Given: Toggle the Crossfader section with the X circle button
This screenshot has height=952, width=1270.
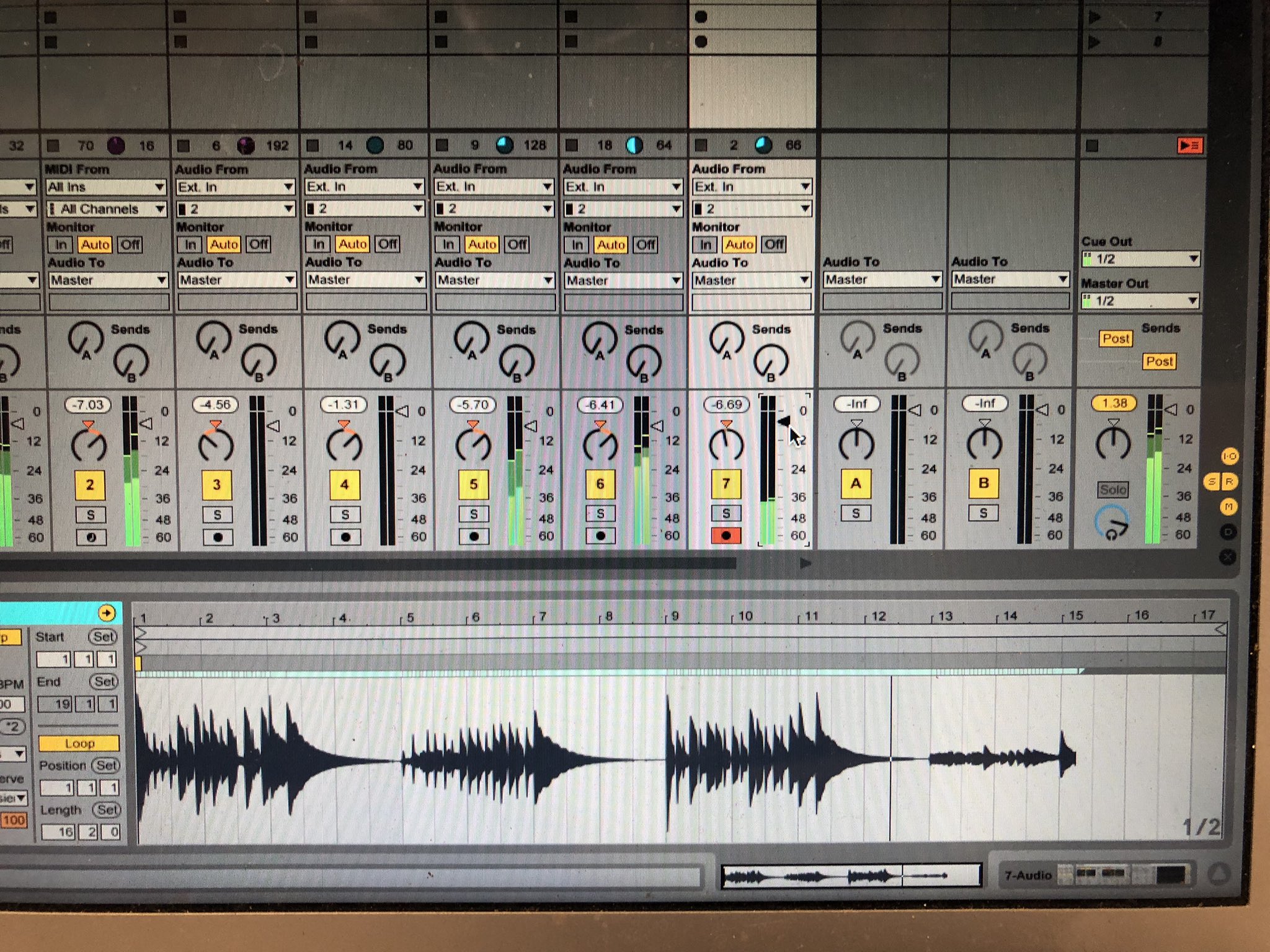Looking at the screenshot, I should pos(1228,557).
